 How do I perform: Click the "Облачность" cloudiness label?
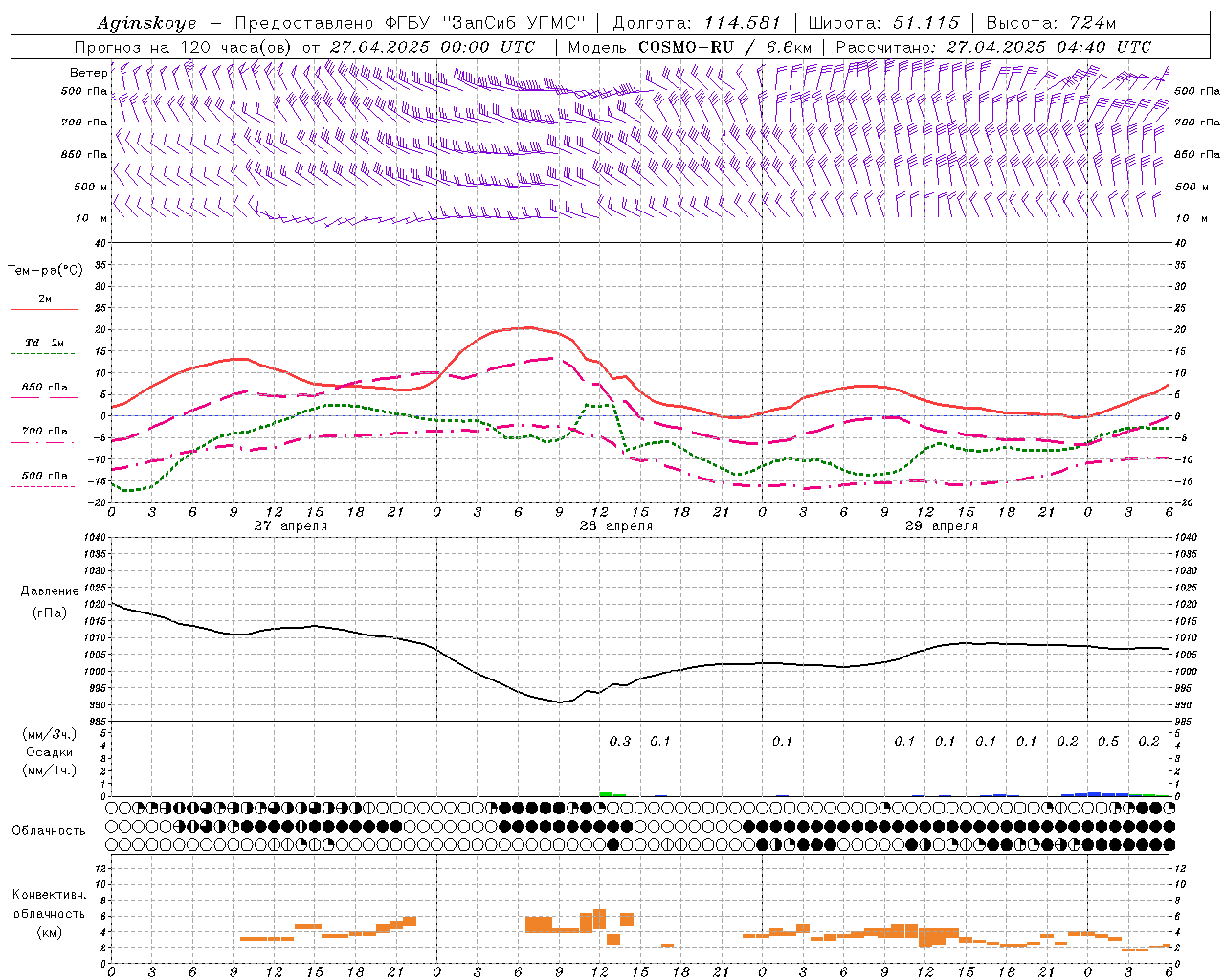49,830
